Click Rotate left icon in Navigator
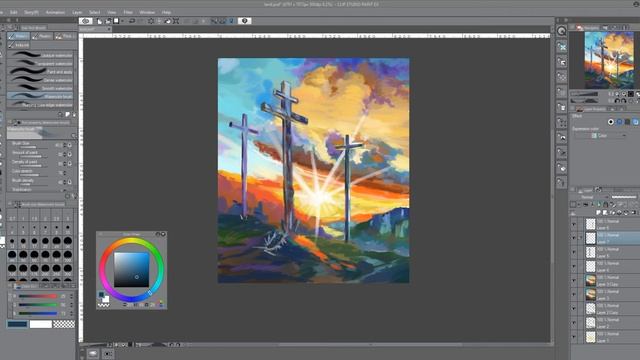The image size is (640, 360). coord(617,101)
